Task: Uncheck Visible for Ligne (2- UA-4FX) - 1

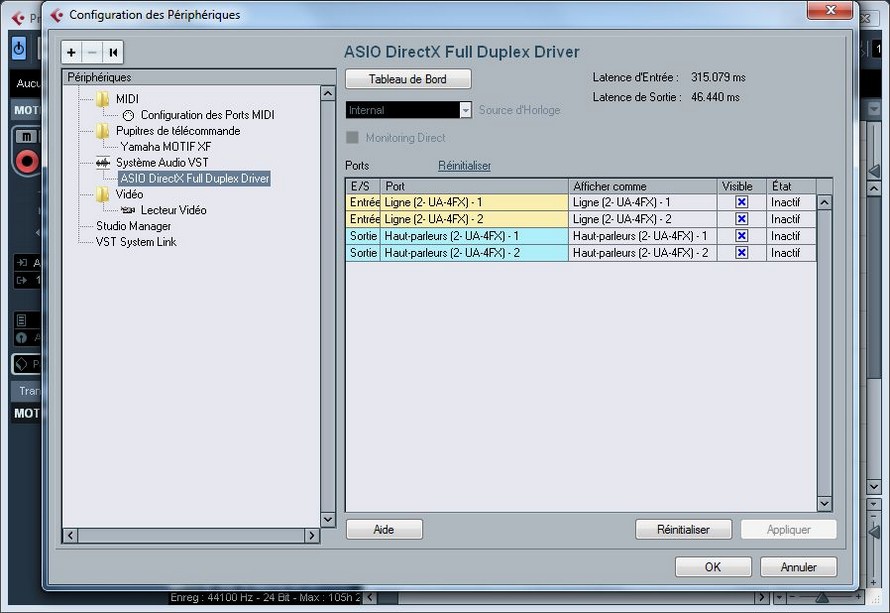Action: click(x=741, y=202)
